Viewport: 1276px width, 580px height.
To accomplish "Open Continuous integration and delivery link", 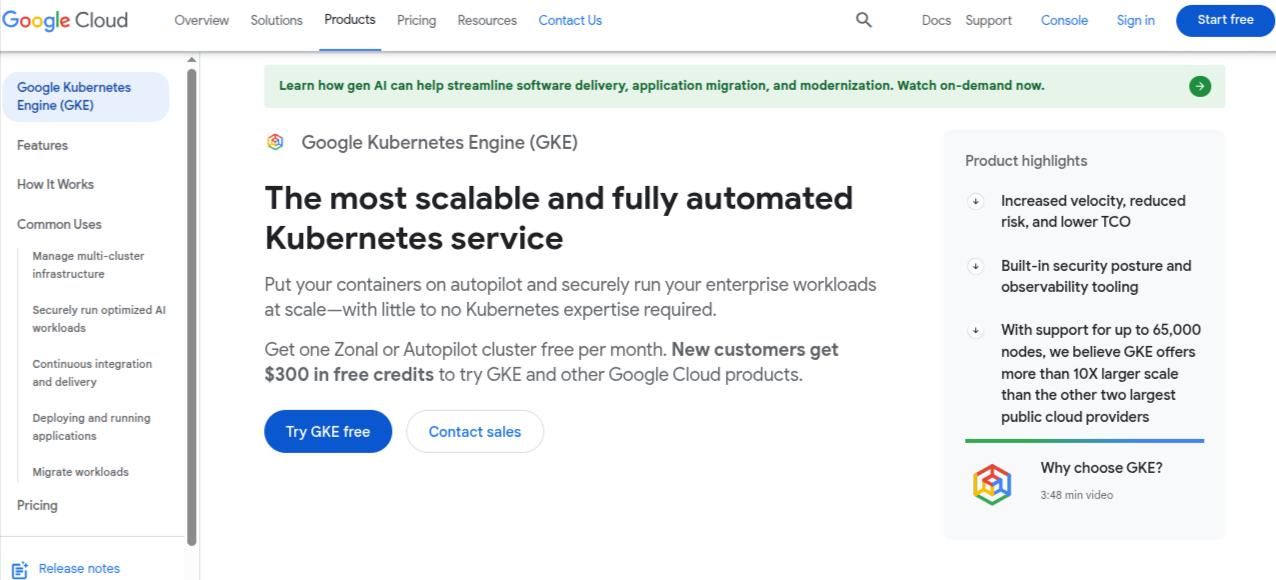I will click(x=92, y=373).
